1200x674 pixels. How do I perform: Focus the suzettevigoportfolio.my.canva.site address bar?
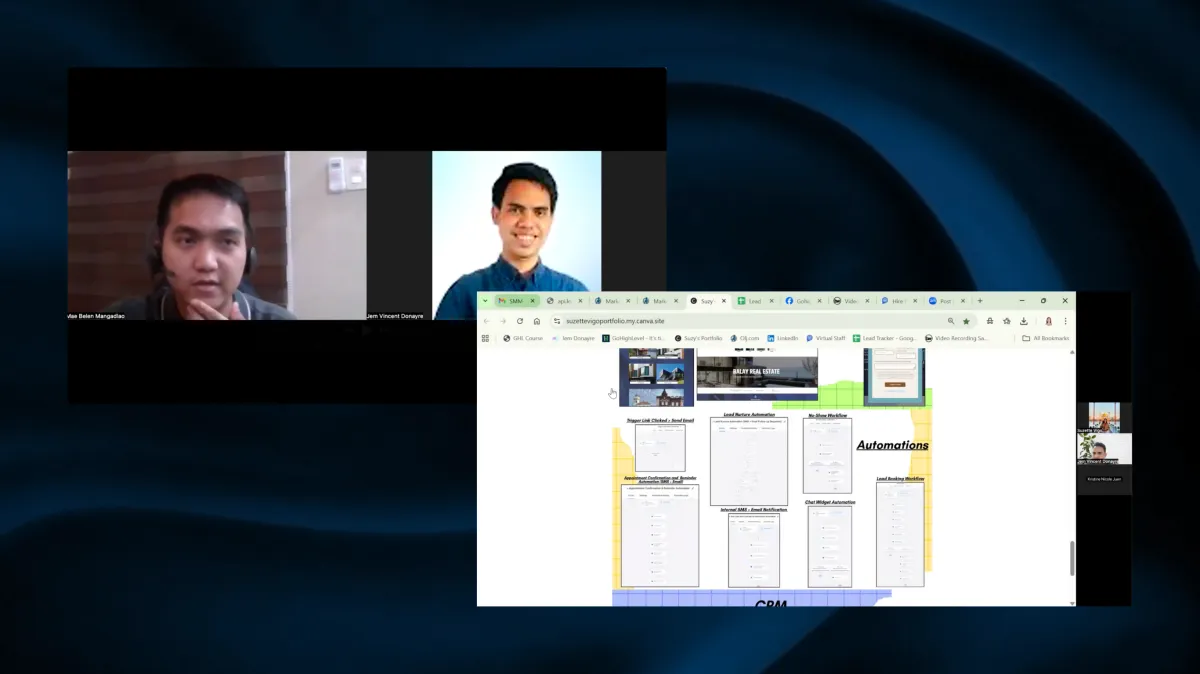pyautogui.click(x=750, y=321)
